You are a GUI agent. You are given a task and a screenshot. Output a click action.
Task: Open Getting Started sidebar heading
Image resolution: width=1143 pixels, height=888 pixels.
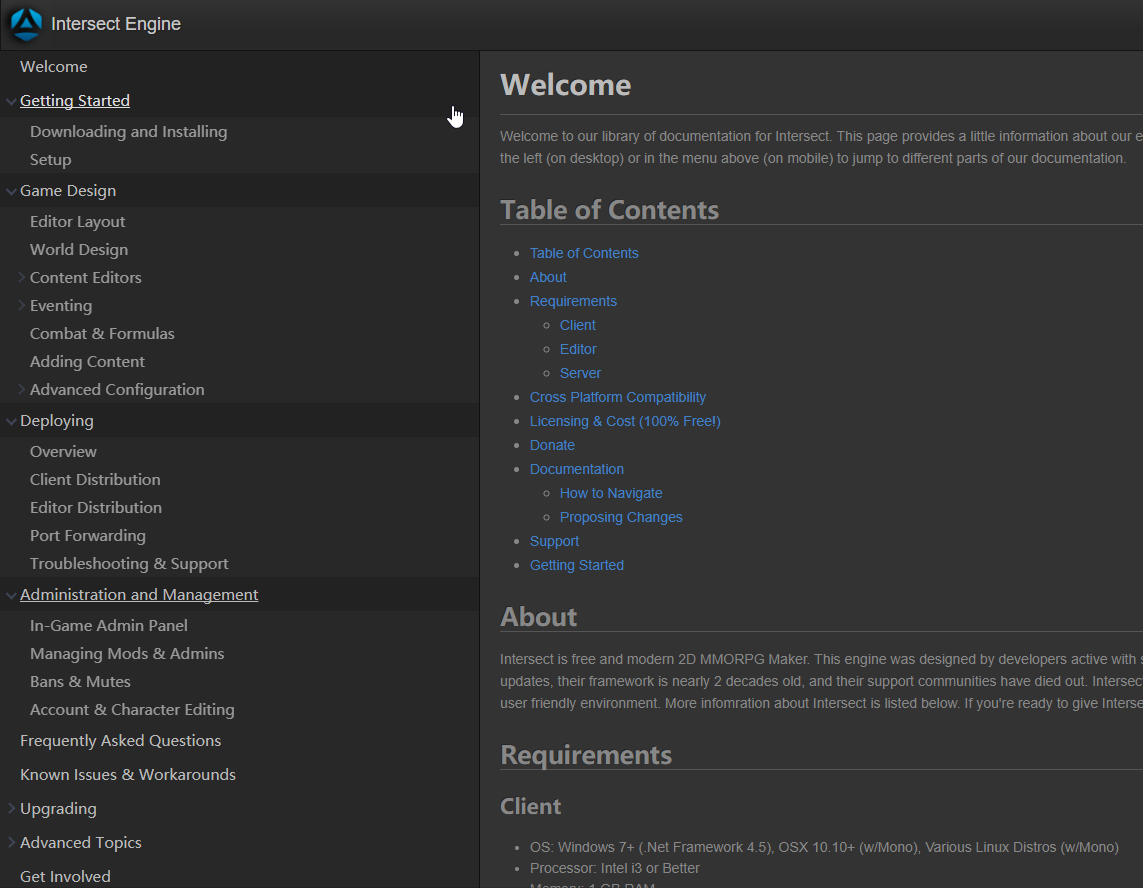(75, 101)
